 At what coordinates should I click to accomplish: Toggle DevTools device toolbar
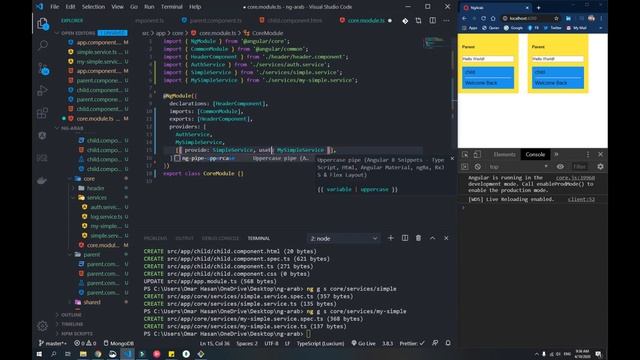(x=477, y=154)
